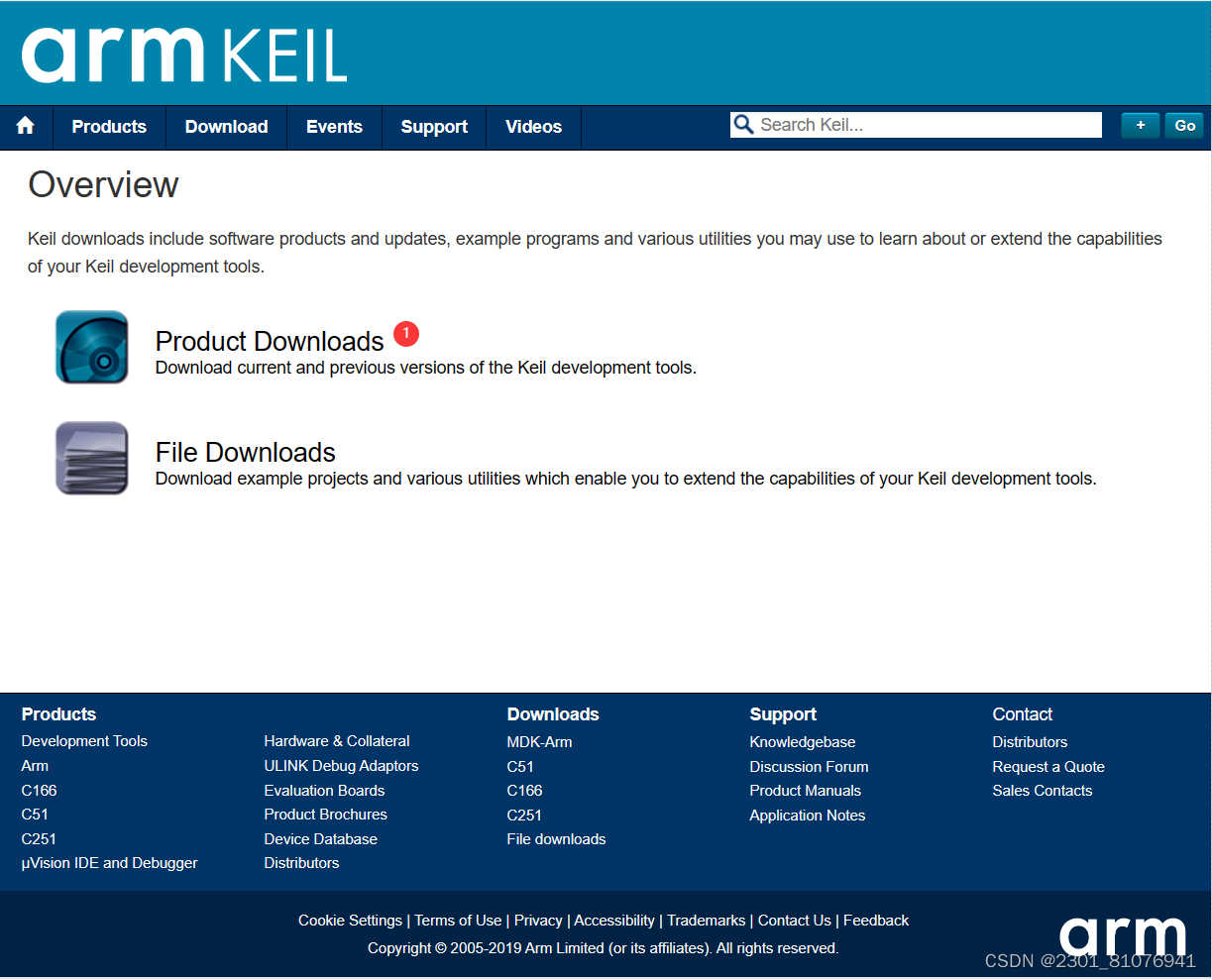The width and height of the screenshot is (1212, 980).
Task: Open Discussion Forum link
Action: point(810,767)
